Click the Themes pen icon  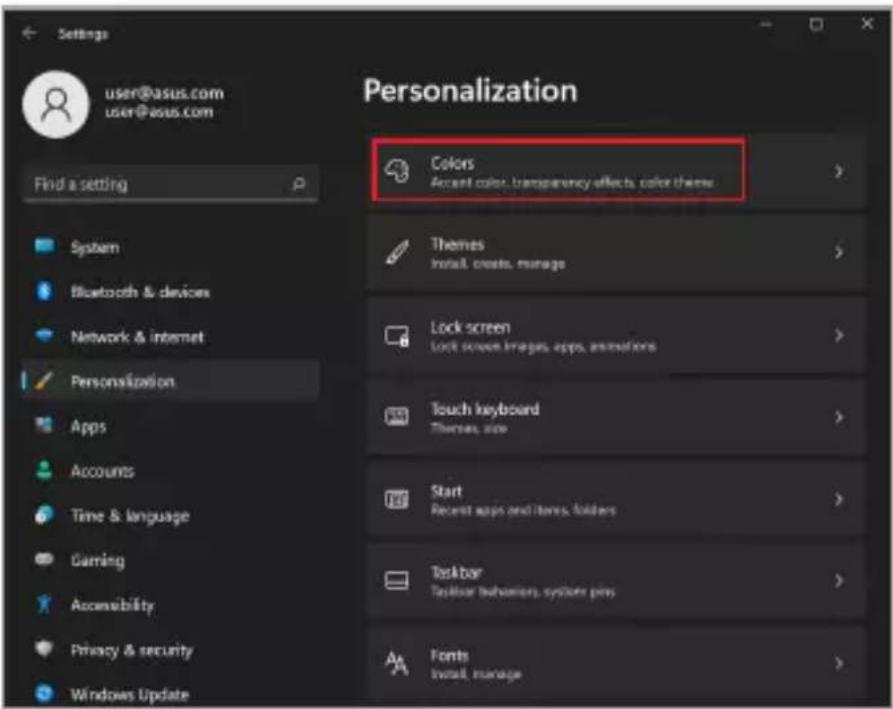point(396,252)
